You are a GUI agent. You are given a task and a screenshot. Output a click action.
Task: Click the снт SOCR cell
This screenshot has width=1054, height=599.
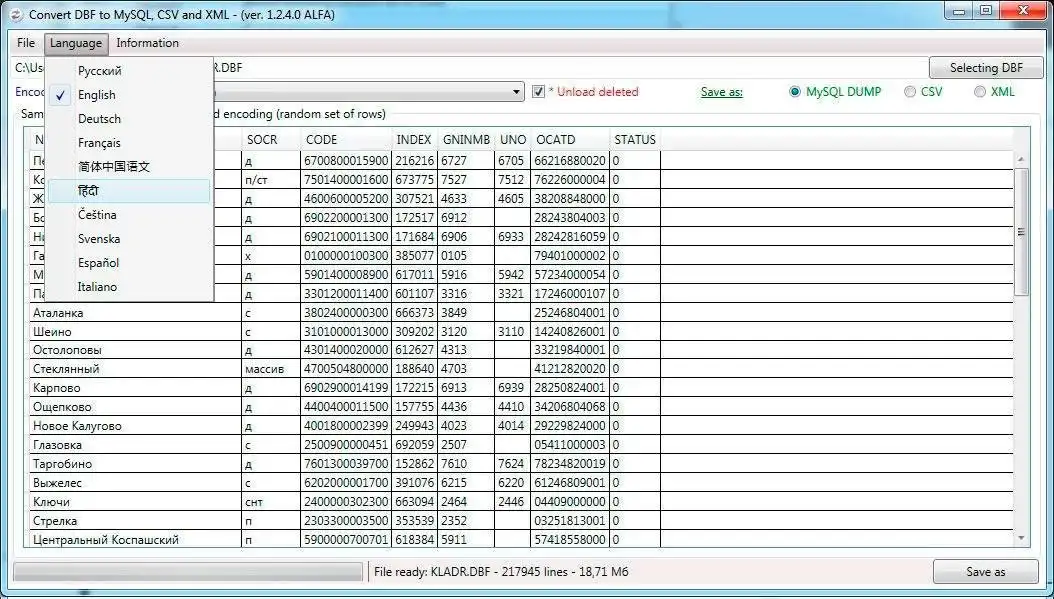(271, 502)
